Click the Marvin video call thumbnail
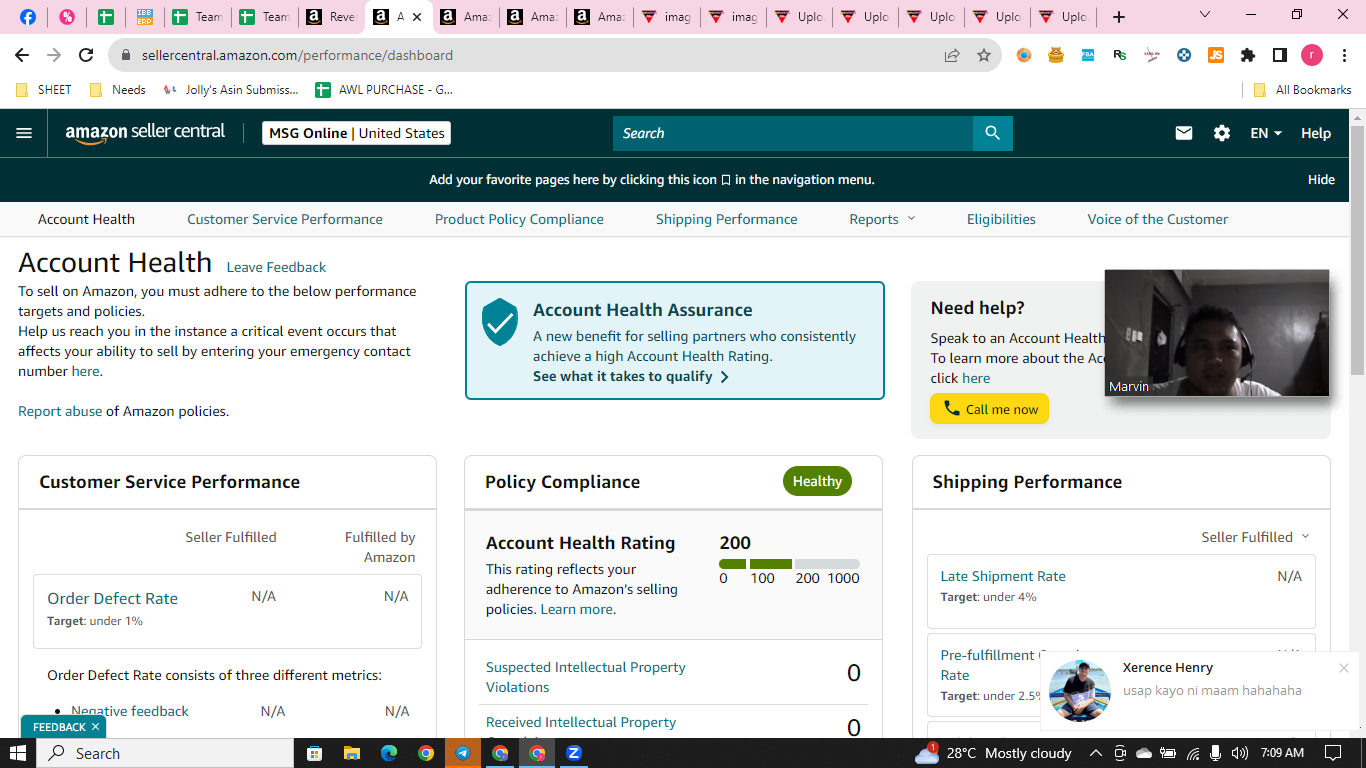The height and width of the screenshot is (768, 1366). point(1217,333)
